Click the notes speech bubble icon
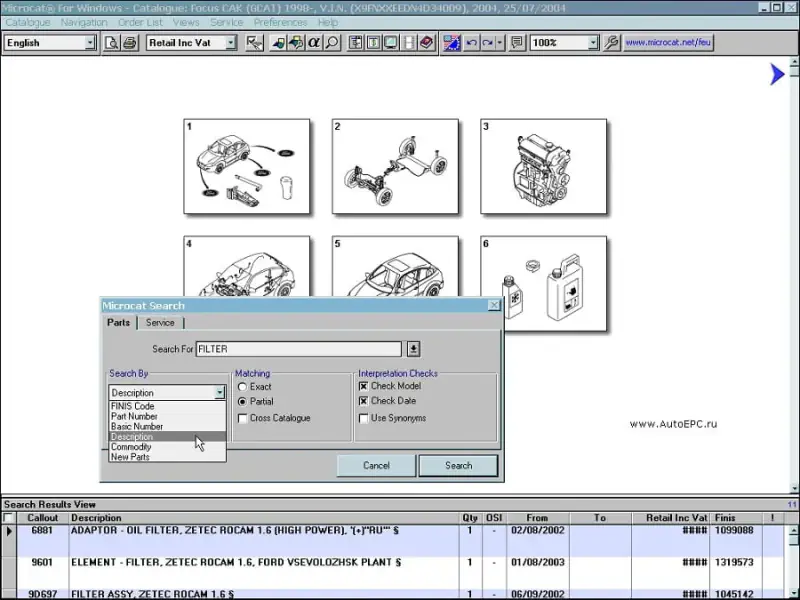Image resolution: width=800 pixels, height=600 pixels. click(x=516, y=43)
